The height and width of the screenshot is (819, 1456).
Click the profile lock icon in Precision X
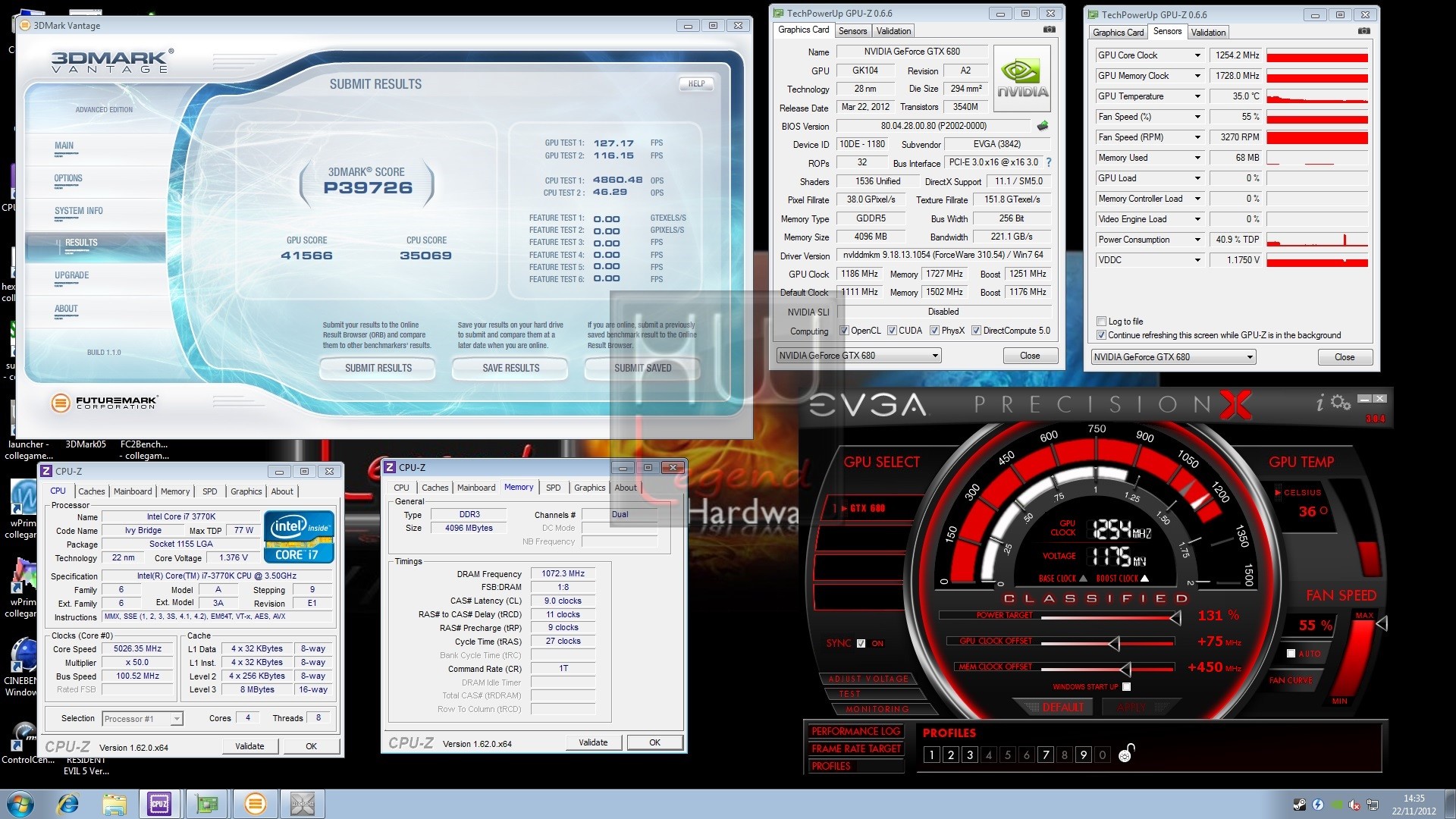coord(1126,754)
